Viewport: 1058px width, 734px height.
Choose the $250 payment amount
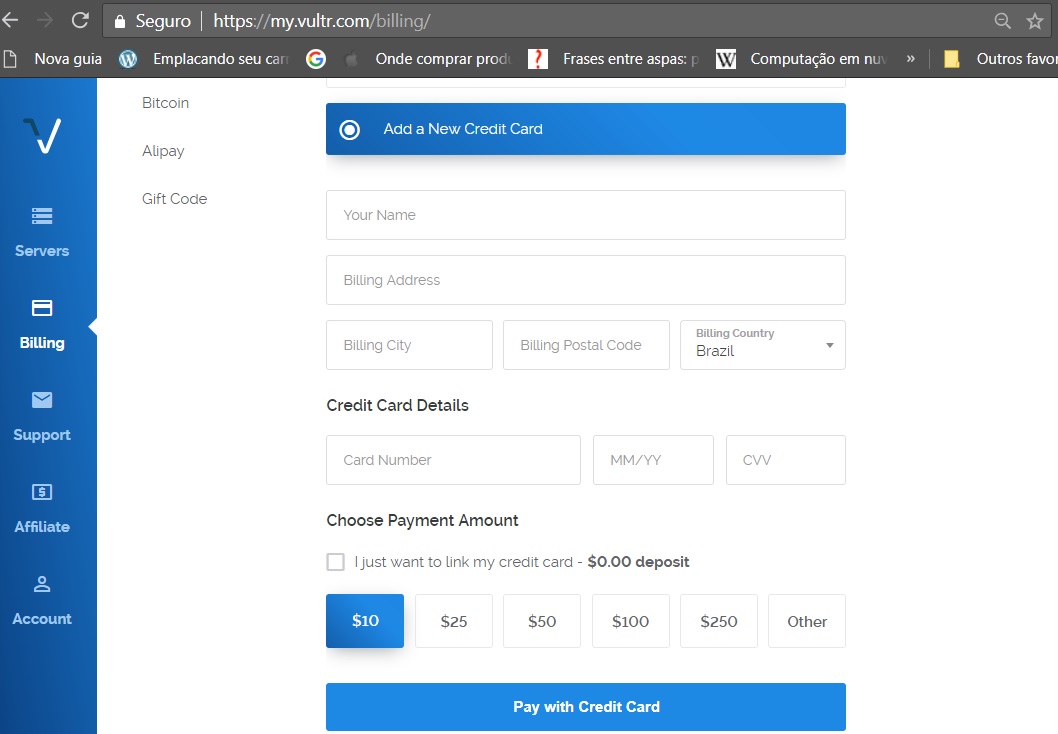click(719, 621)
